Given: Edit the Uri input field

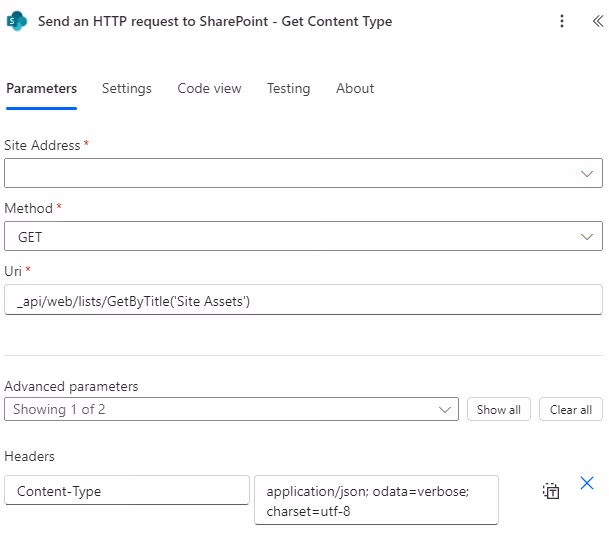Looking at the screenshot, I should 303,300.
